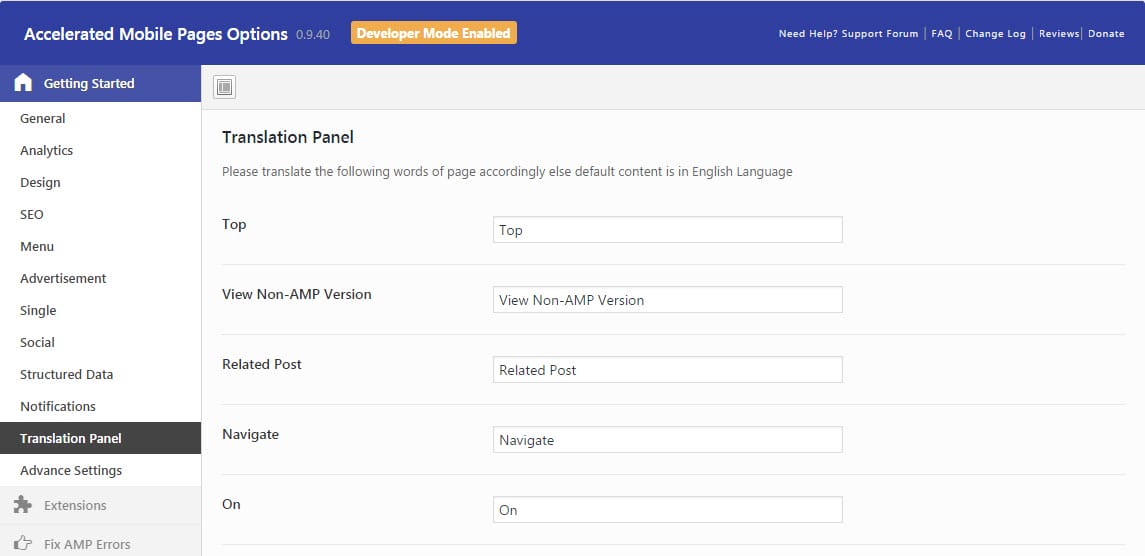1145x556 pixels.
Task: Select Structured Data in the sidebar
Action: pos(66,374)
